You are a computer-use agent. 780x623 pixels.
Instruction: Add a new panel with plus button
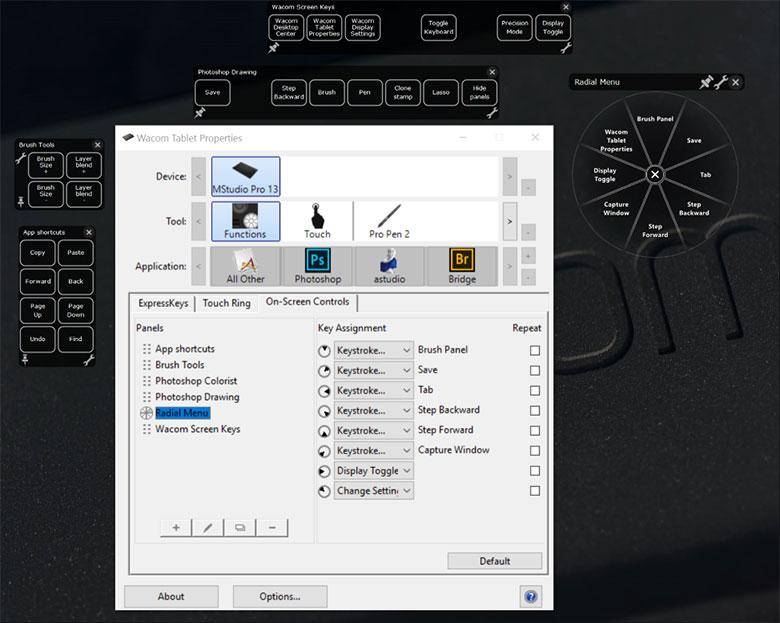coord(176,528)
